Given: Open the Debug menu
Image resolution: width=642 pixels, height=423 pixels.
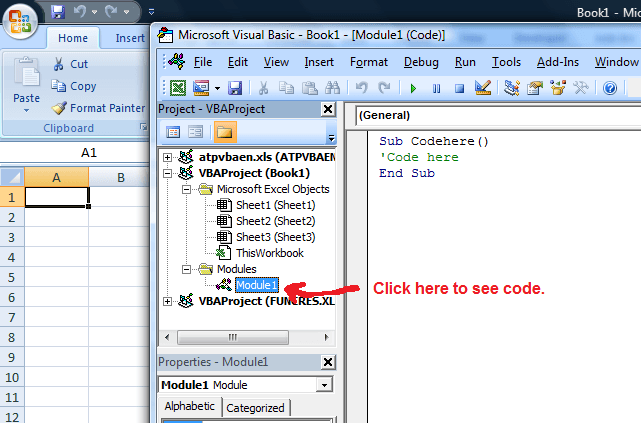Looking at the screenshot, I should point(421,62).
